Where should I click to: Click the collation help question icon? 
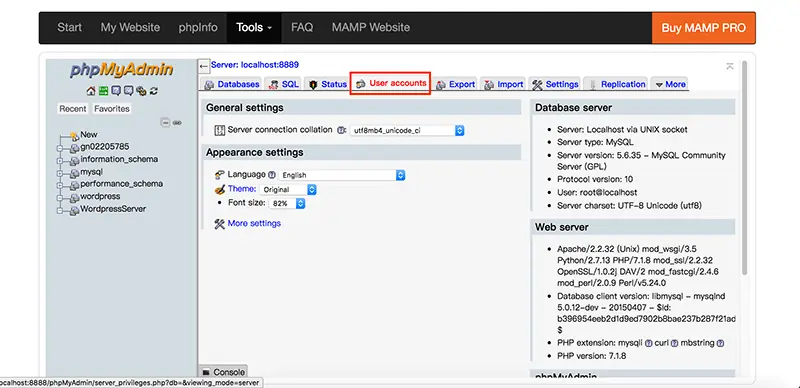pyautogui.click(x=341, y=130)
